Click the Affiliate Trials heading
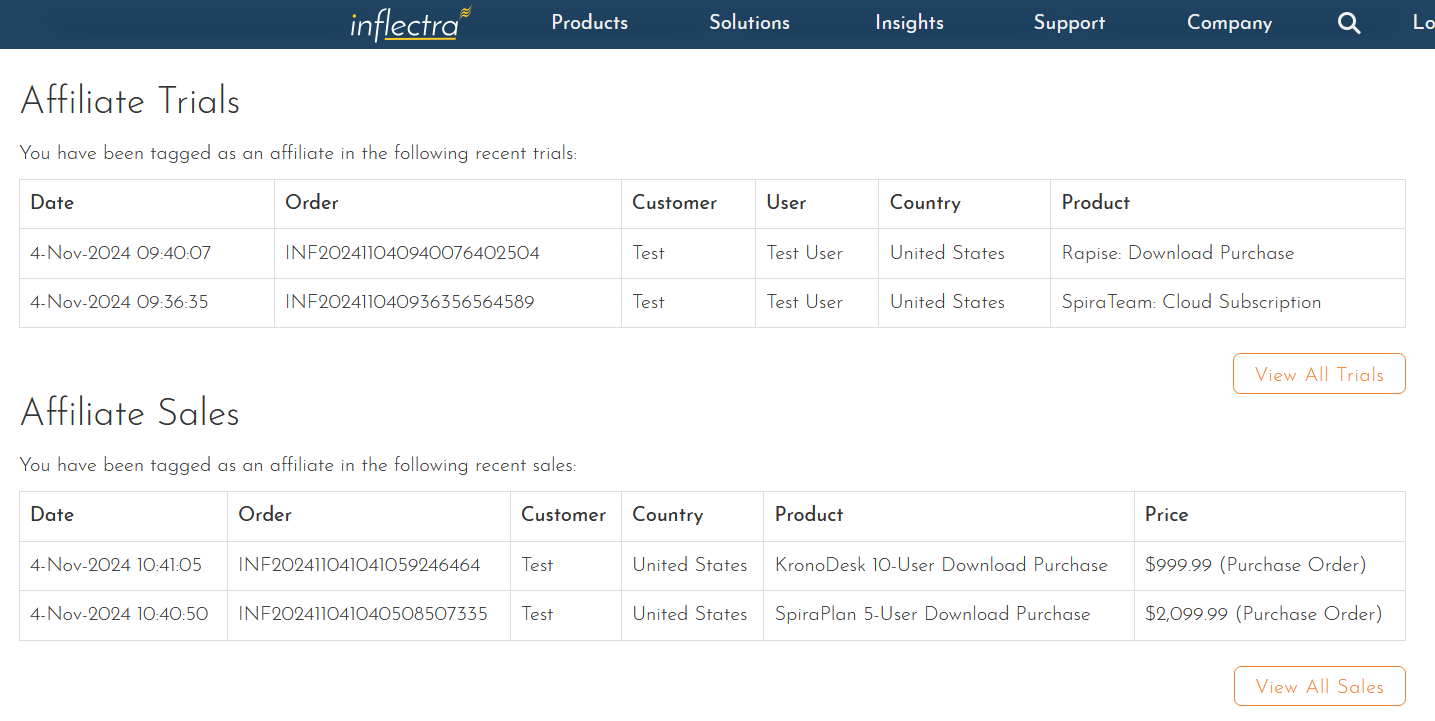The image size is (1435, 721). 130,101
